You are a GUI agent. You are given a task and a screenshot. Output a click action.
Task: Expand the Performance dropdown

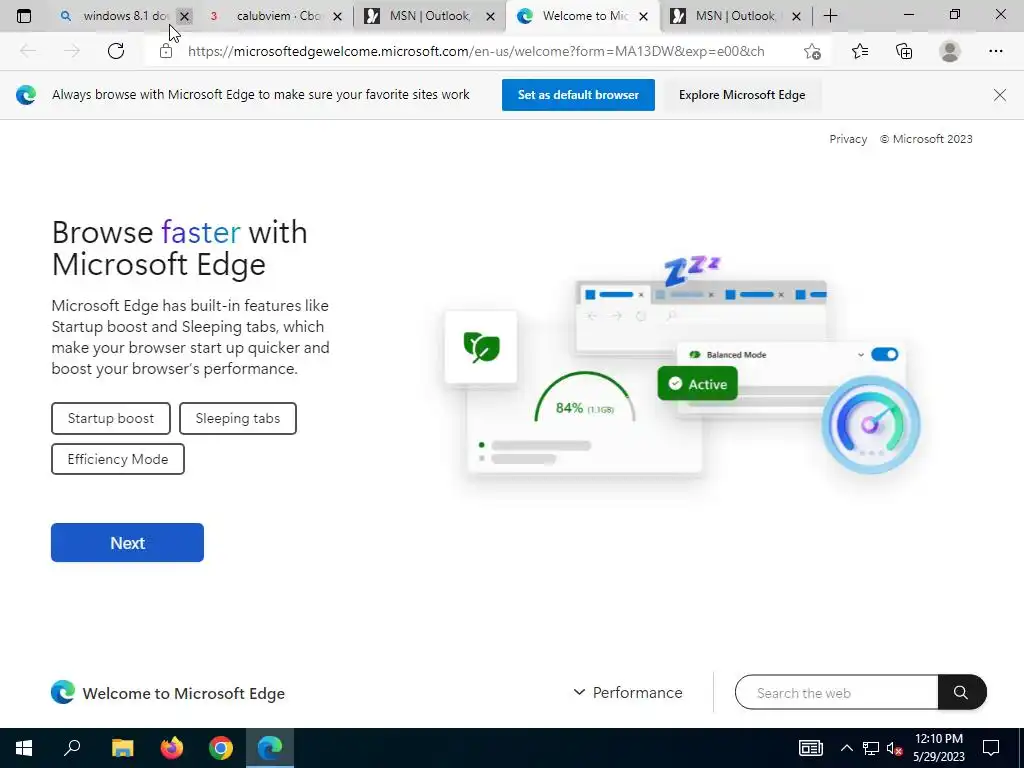tap(628, 692)
